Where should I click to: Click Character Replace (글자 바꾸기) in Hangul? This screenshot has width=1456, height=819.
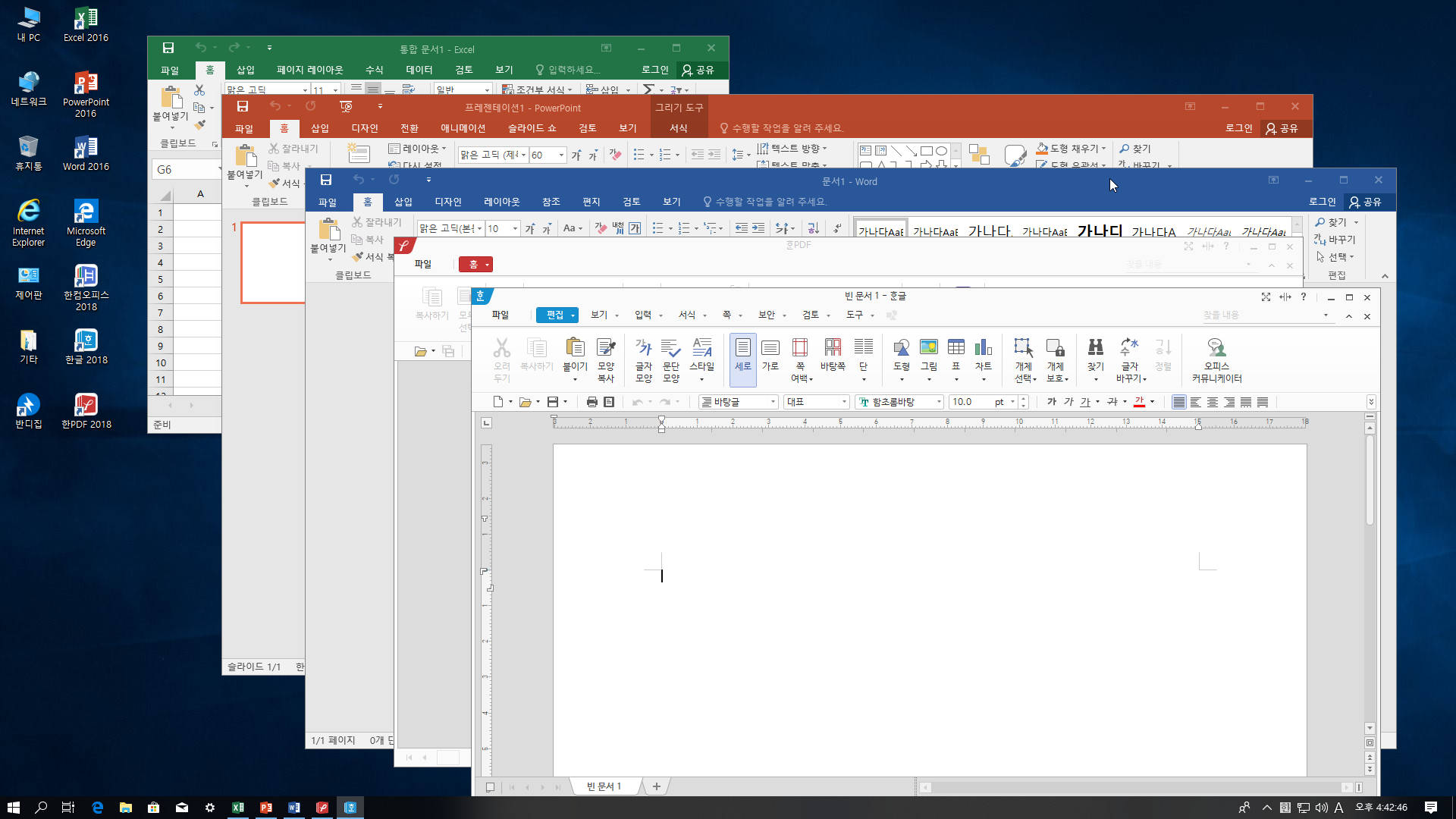click(1130, 359)
